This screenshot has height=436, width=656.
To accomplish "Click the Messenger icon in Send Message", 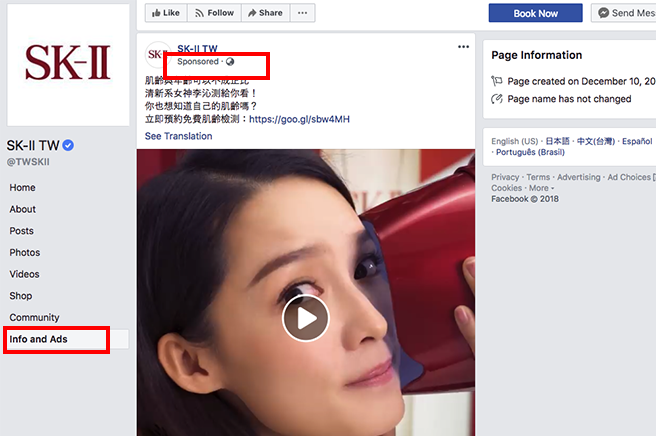I will [603, 13].
